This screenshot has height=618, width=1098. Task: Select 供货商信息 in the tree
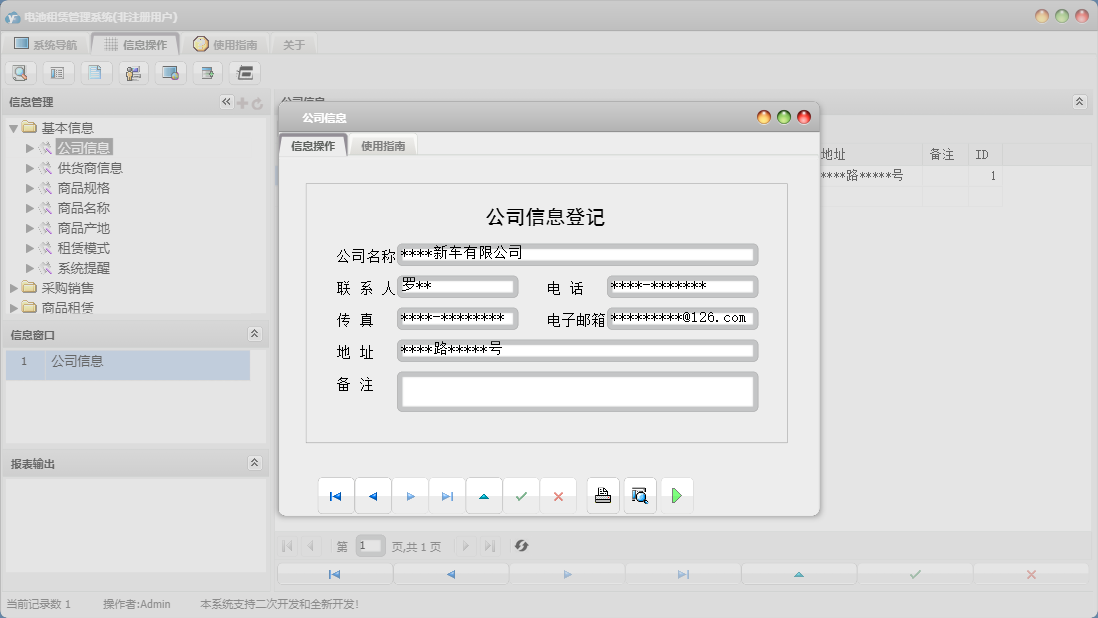(90, 168)
